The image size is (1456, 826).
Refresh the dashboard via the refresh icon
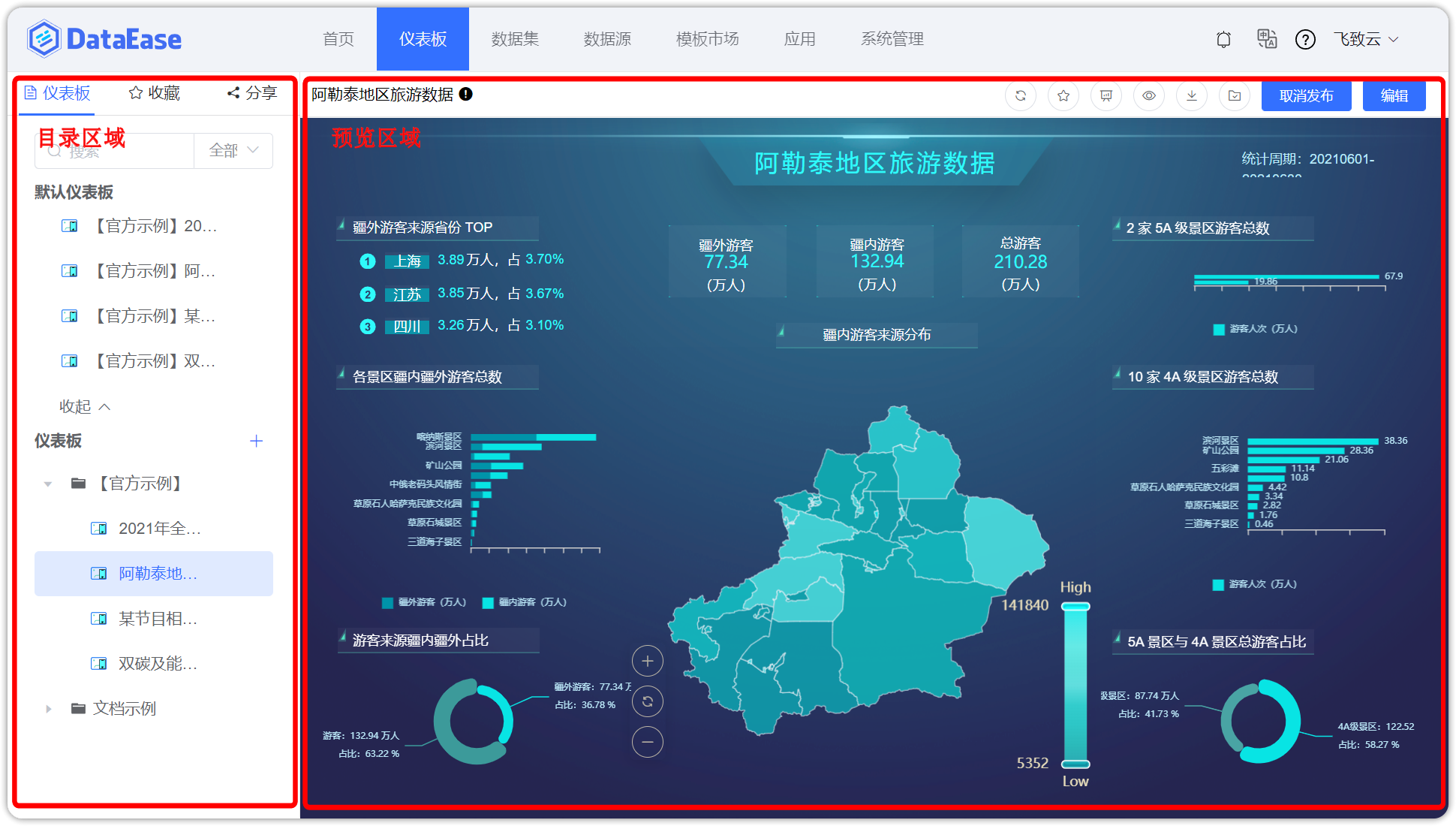(1021, 95)
